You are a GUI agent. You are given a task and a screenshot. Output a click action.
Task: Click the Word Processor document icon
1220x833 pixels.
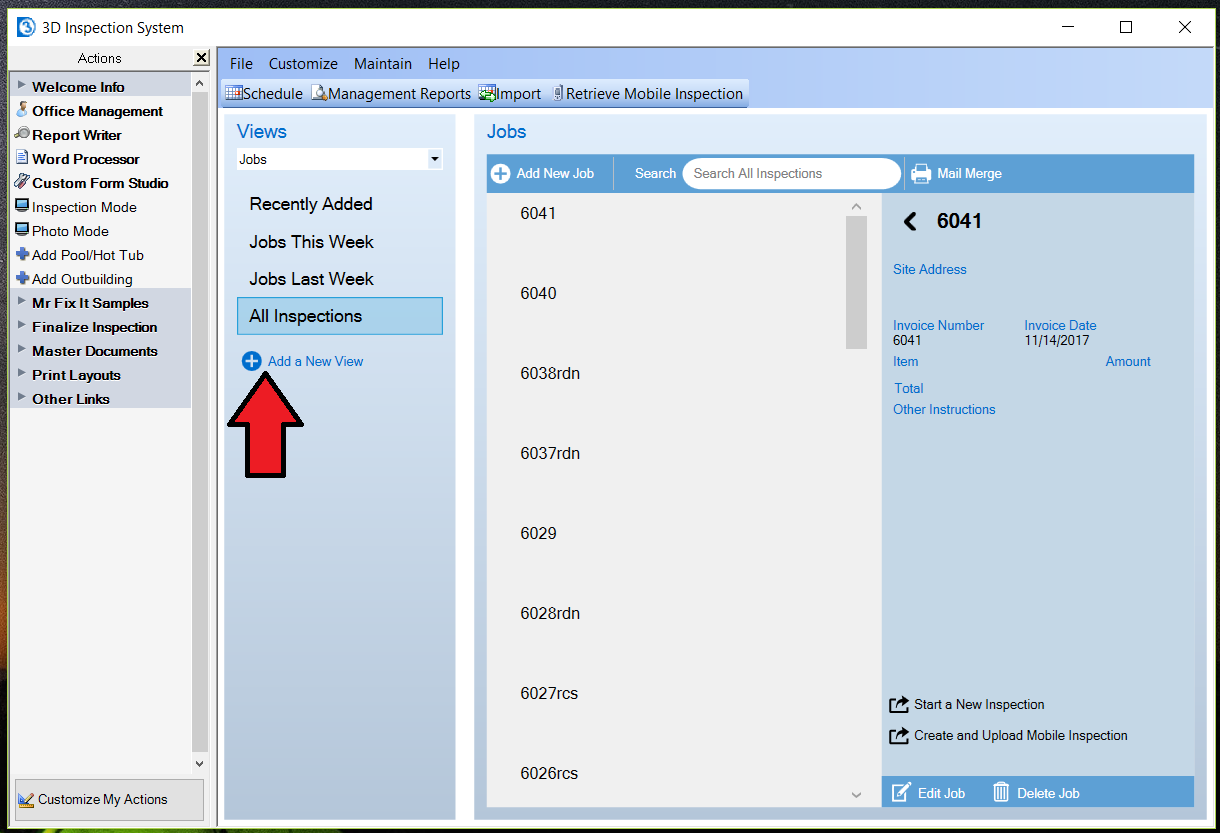click(x=22, y=158)
